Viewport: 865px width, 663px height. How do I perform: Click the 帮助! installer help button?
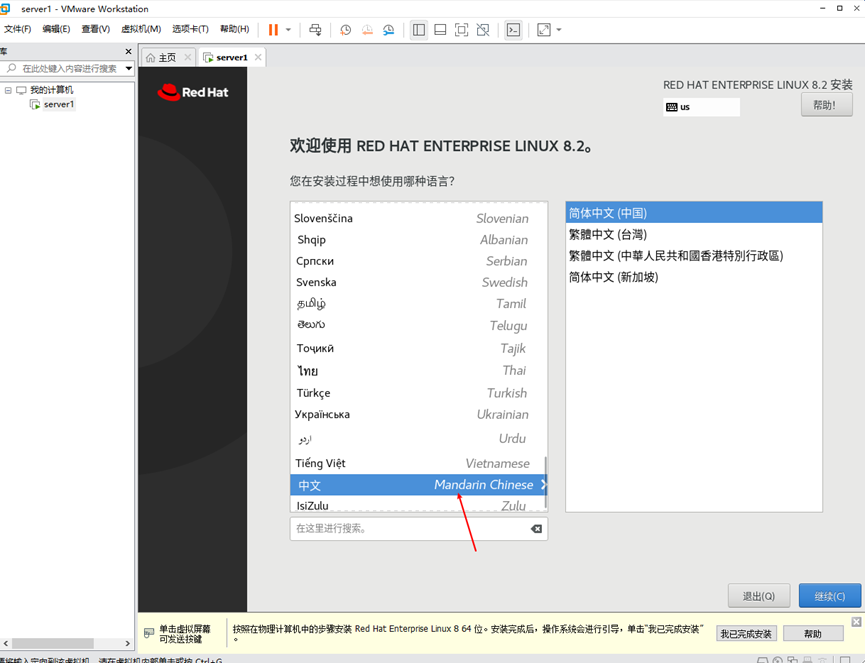click(x=826, y=105)
